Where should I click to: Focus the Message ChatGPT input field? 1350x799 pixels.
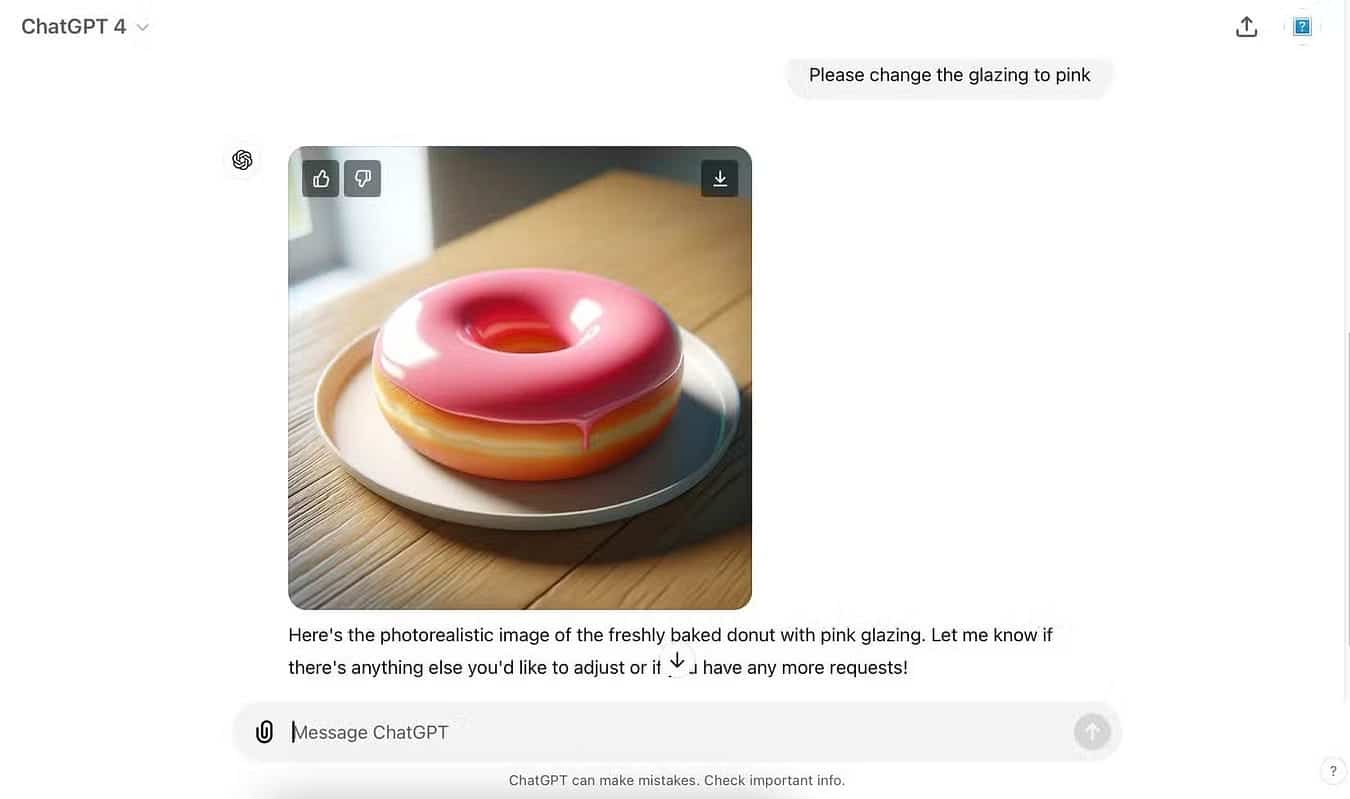tap(678, 732)
